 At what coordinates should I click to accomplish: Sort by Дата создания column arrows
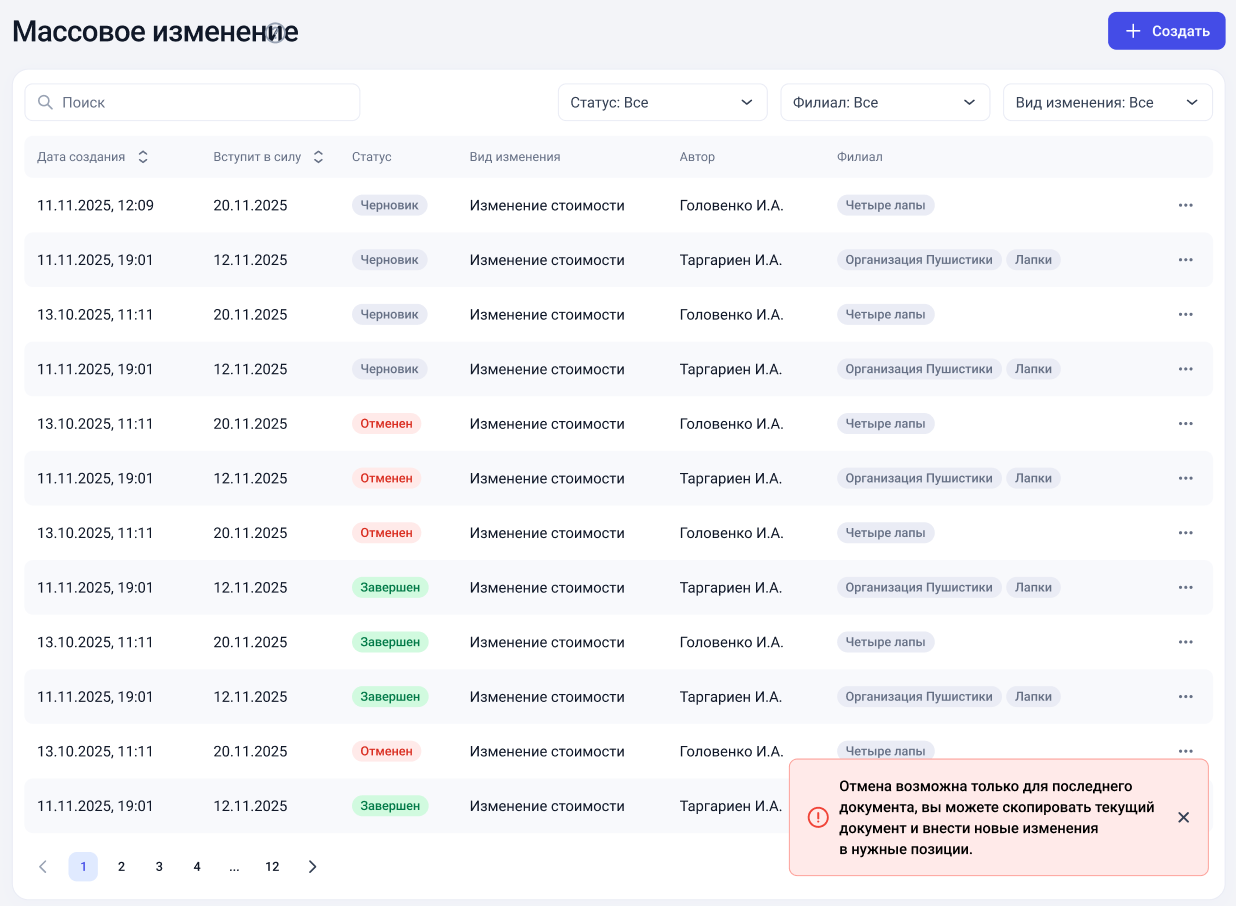143,157
